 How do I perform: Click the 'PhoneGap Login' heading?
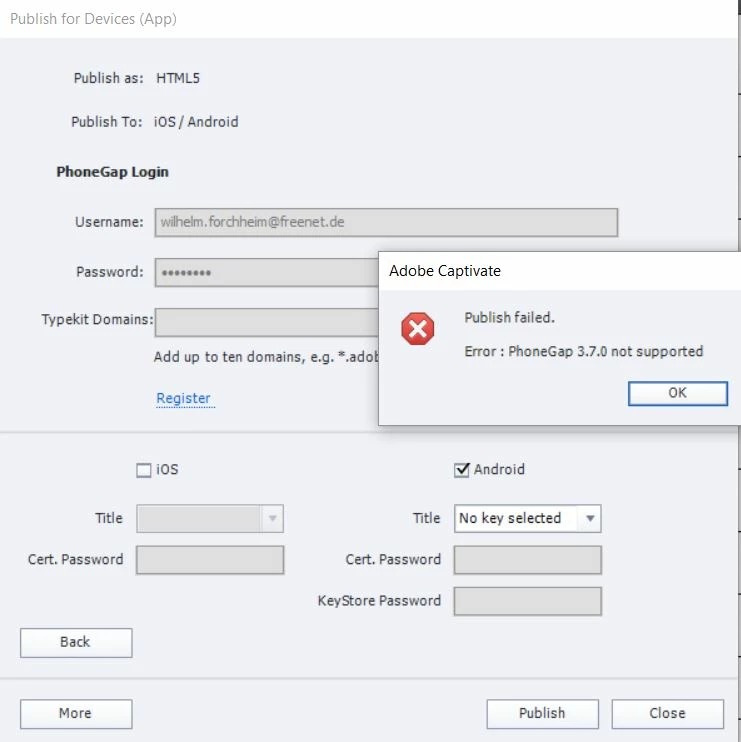113,172
